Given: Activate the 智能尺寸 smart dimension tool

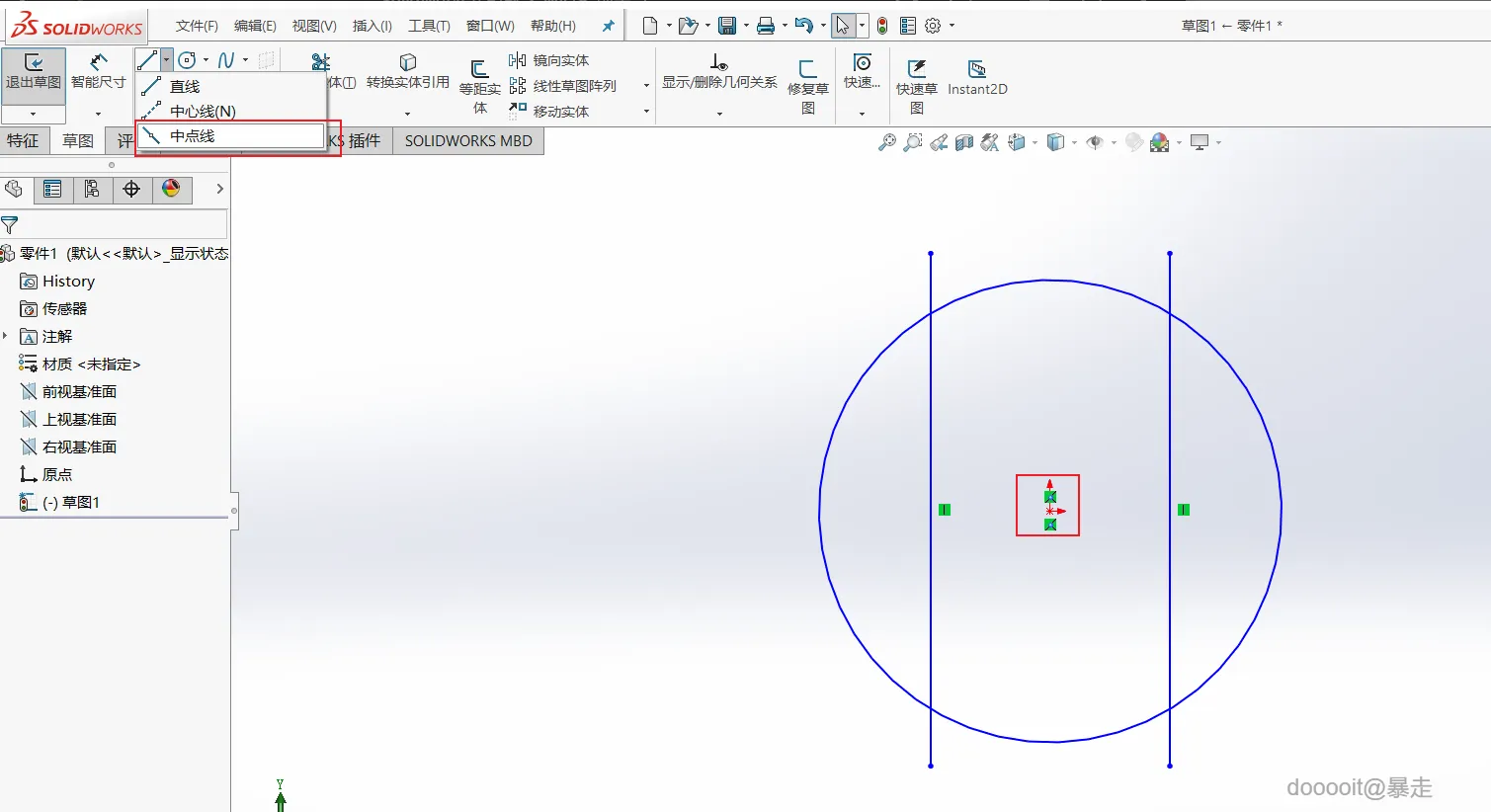Looking at the screenshot, I should point(98,72).
